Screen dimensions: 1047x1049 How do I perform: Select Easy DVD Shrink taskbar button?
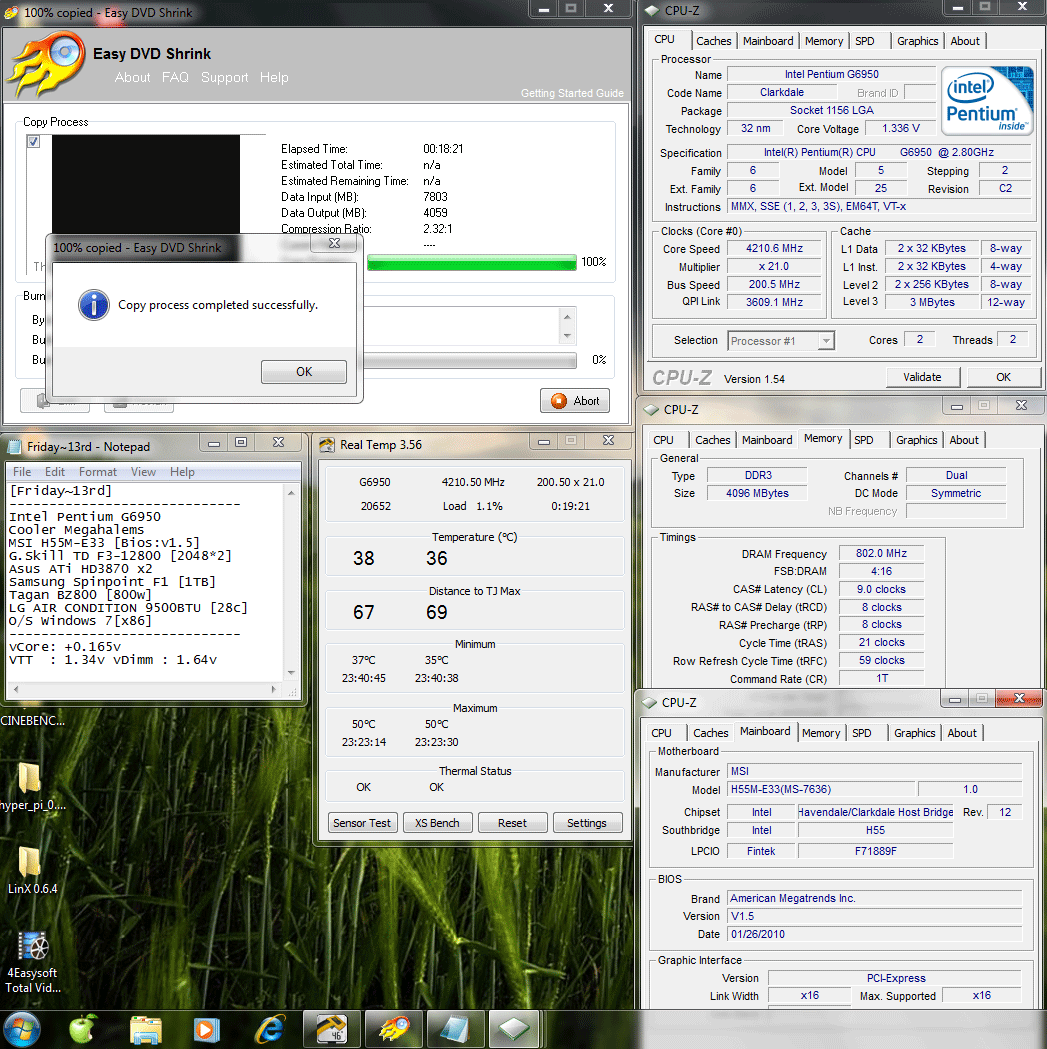click(x=393, y=1029)
